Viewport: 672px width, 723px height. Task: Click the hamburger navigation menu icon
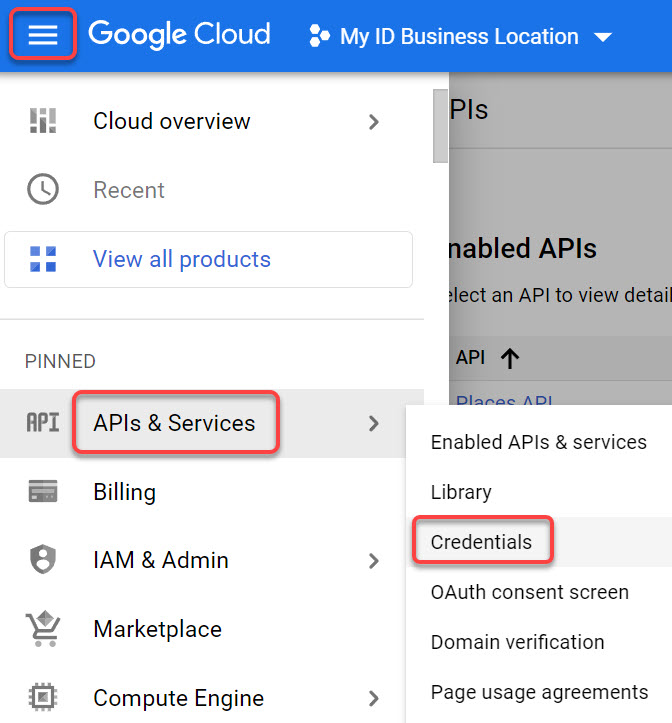point(43,36)
